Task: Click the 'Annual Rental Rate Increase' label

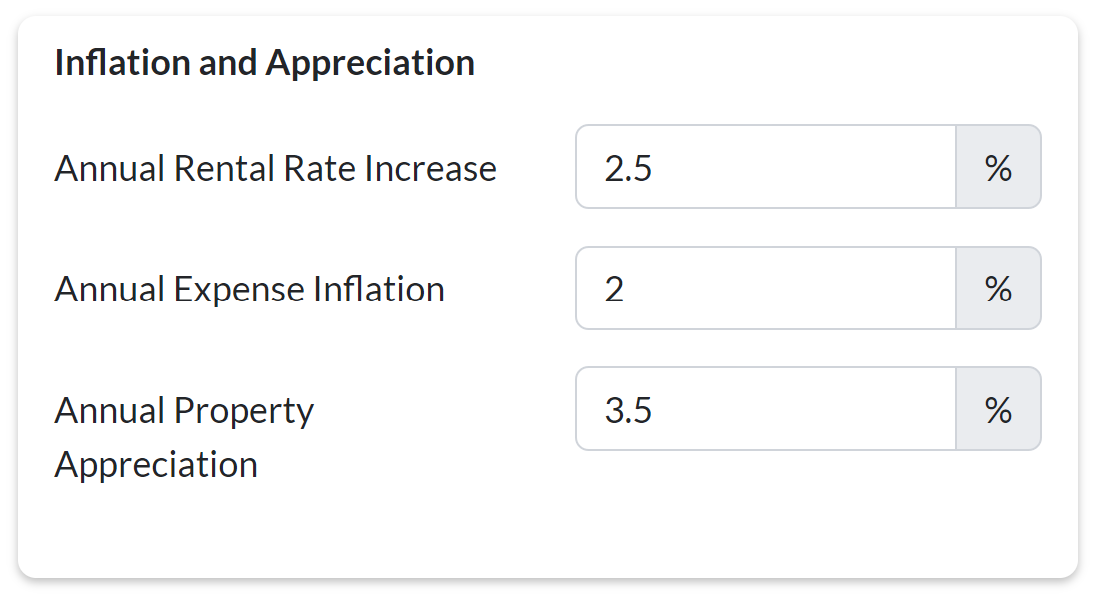Action: 275,168
